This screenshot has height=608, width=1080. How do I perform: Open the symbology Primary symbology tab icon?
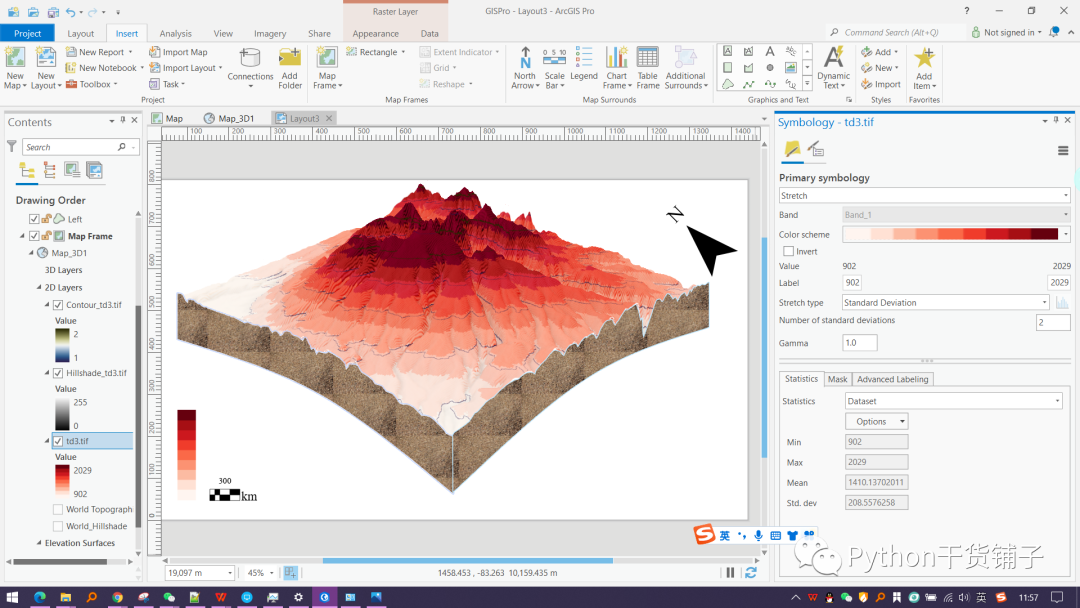792,149
